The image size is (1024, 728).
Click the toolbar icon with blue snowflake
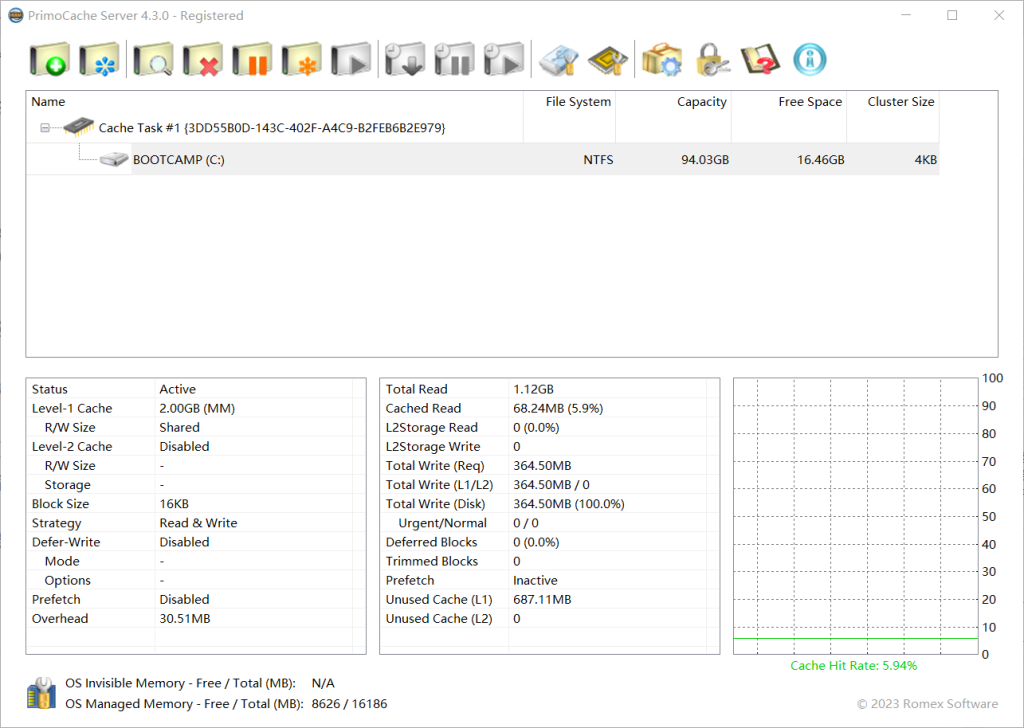100,60
